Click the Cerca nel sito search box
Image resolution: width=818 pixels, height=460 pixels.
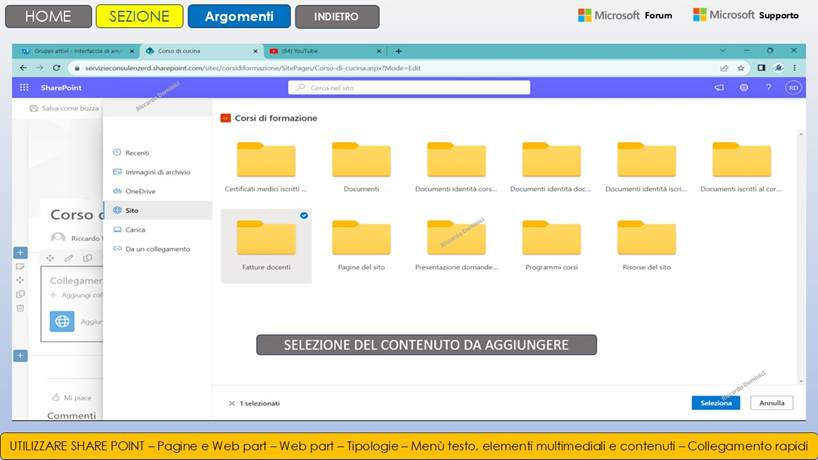click(409, 88)
